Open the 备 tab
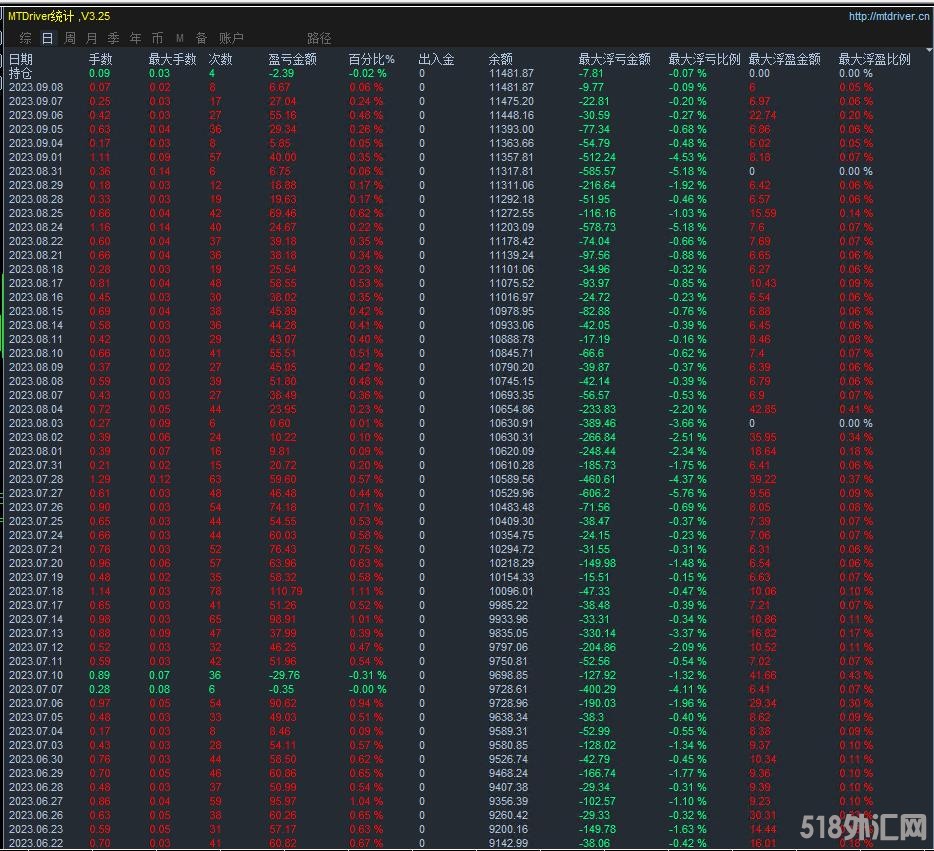Viewport: 934px width, 851px height. click(x=202, y=38)
